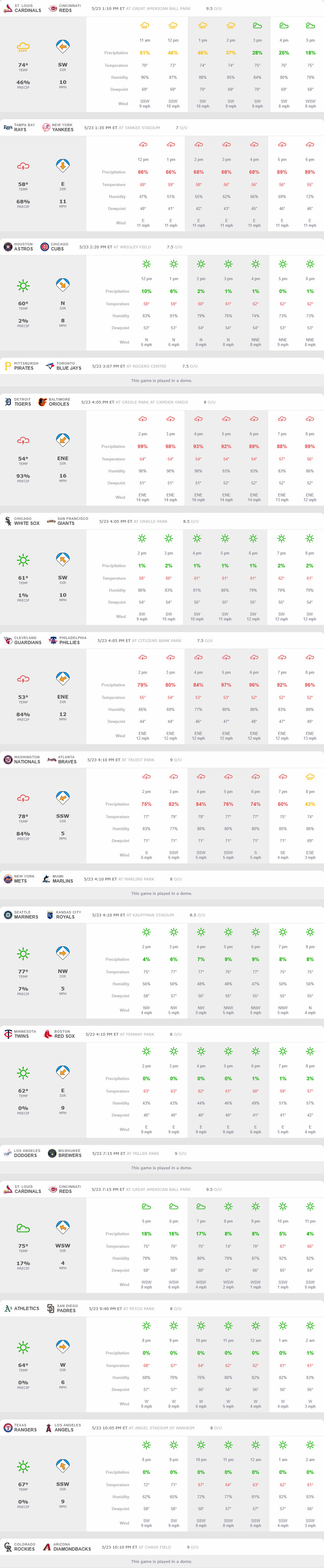Click the rain cloud icon in Guardians-Phillies summary

click(x=23, y=679)
